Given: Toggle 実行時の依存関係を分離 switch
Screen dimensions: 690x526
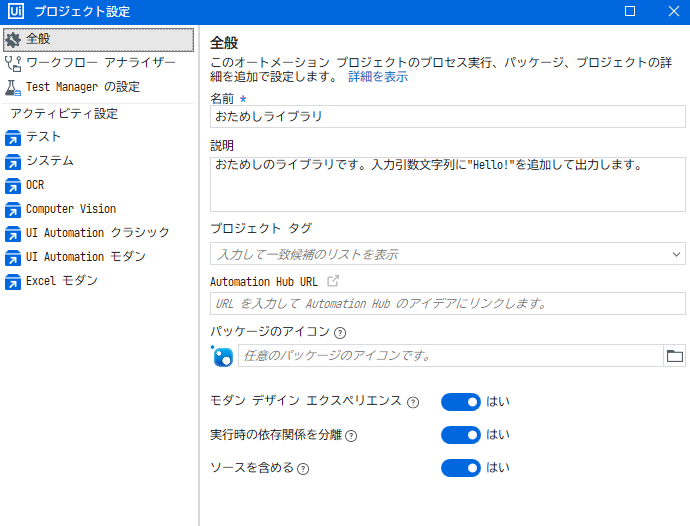Looking at the screenshot, I should [461, 435].
